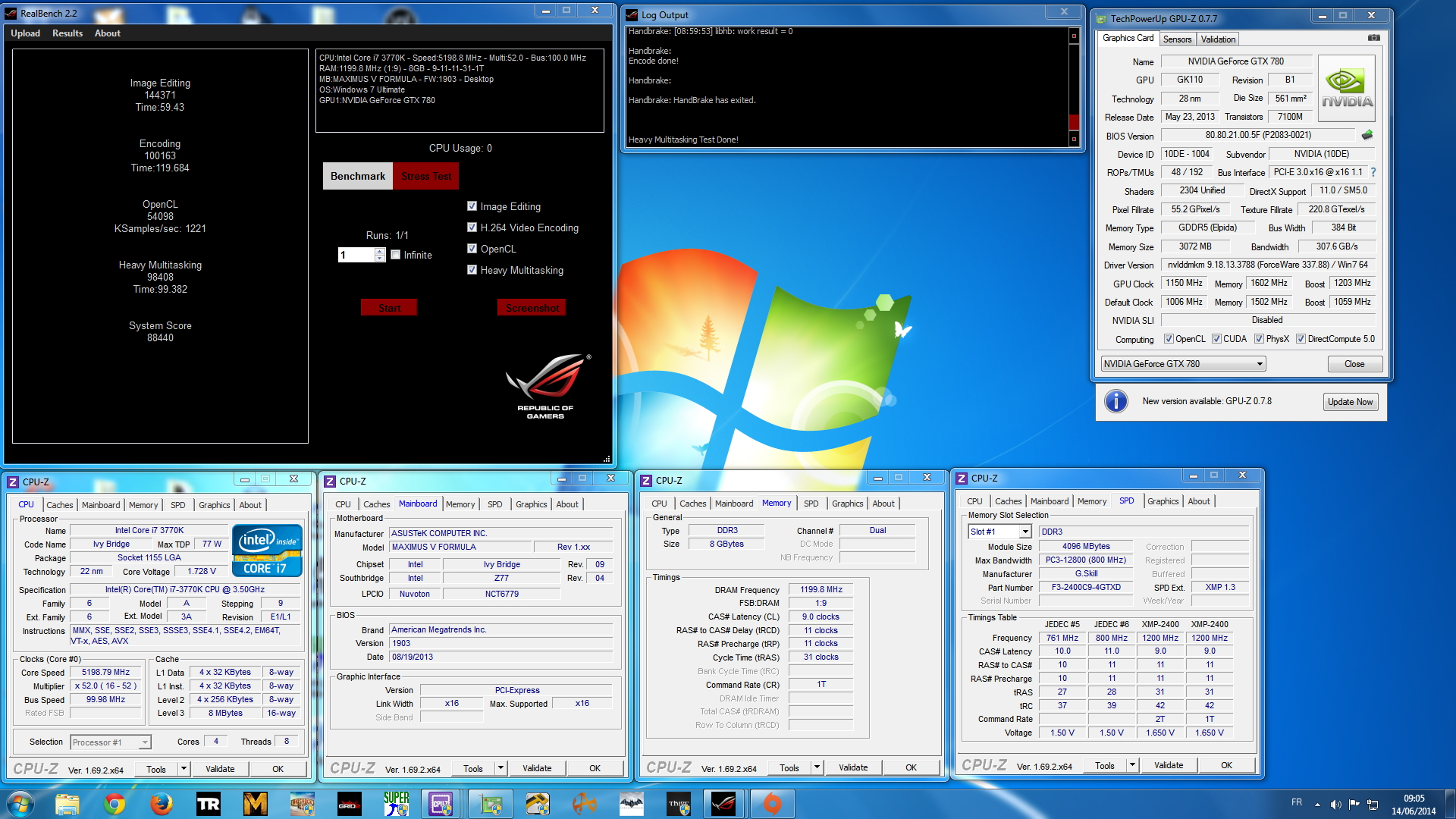The image size is (1456, 819).
Task: Switch to ROG RealBench taskbar icon
Action: click(x=723, y=804)
